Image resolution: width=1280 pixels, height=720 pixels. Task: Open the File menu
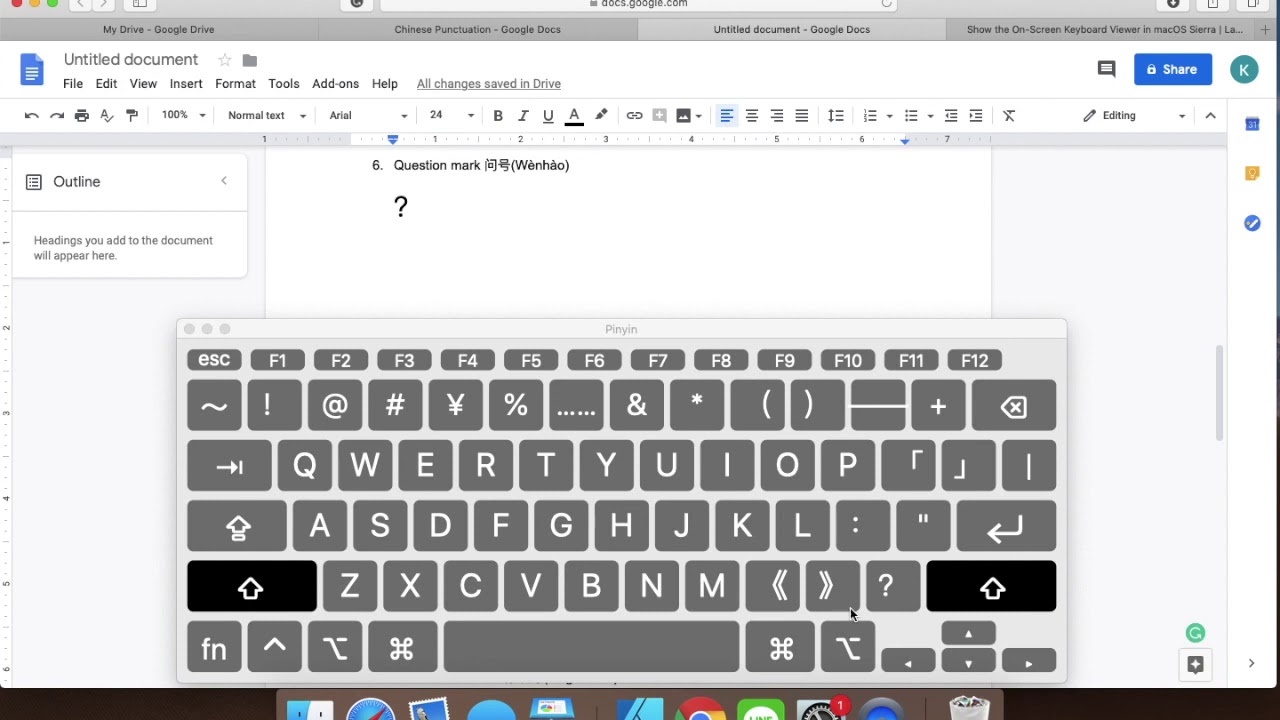click(73, 84)
